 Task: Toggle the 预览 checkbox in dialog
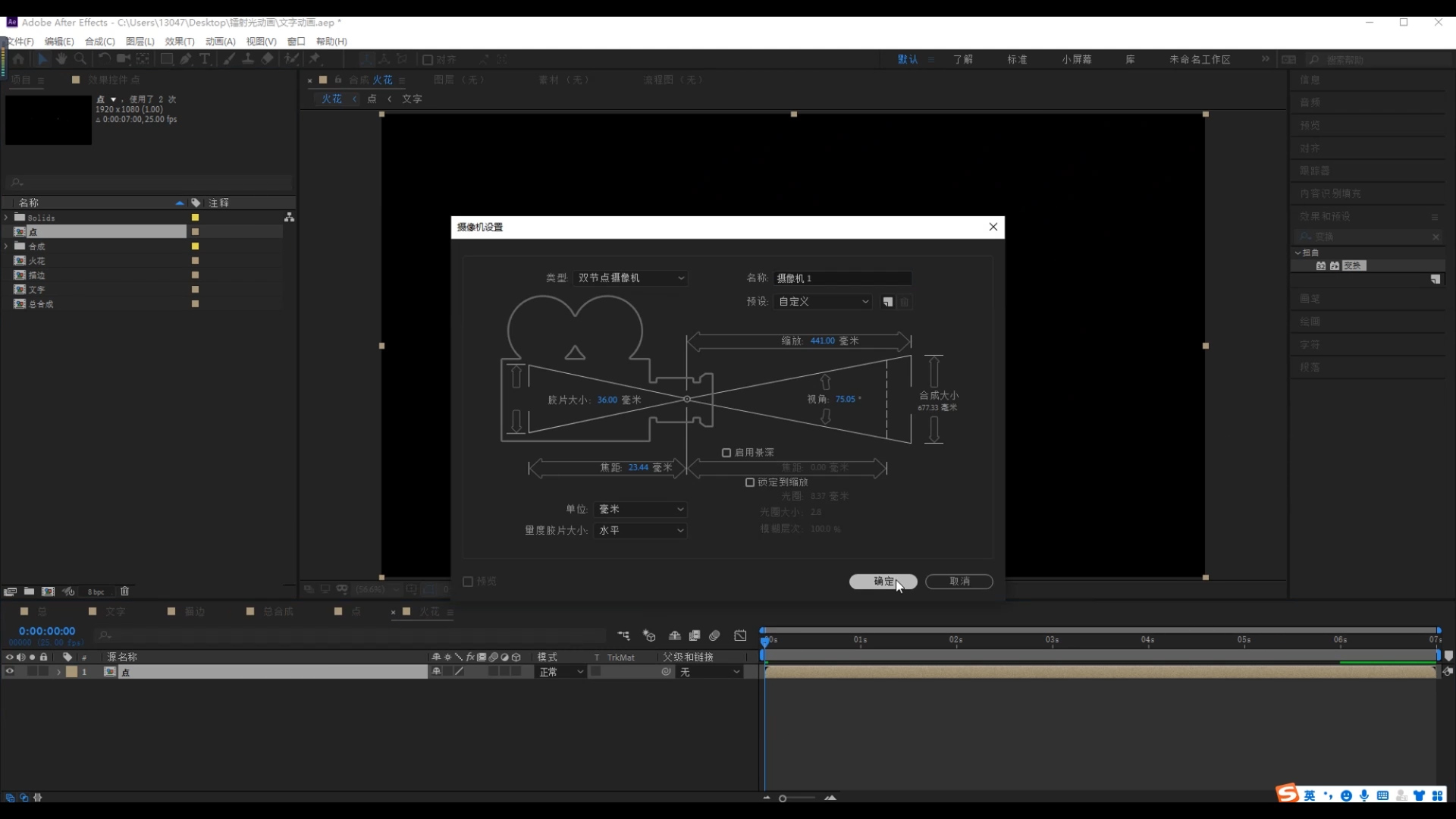click(x=468, y=582)
